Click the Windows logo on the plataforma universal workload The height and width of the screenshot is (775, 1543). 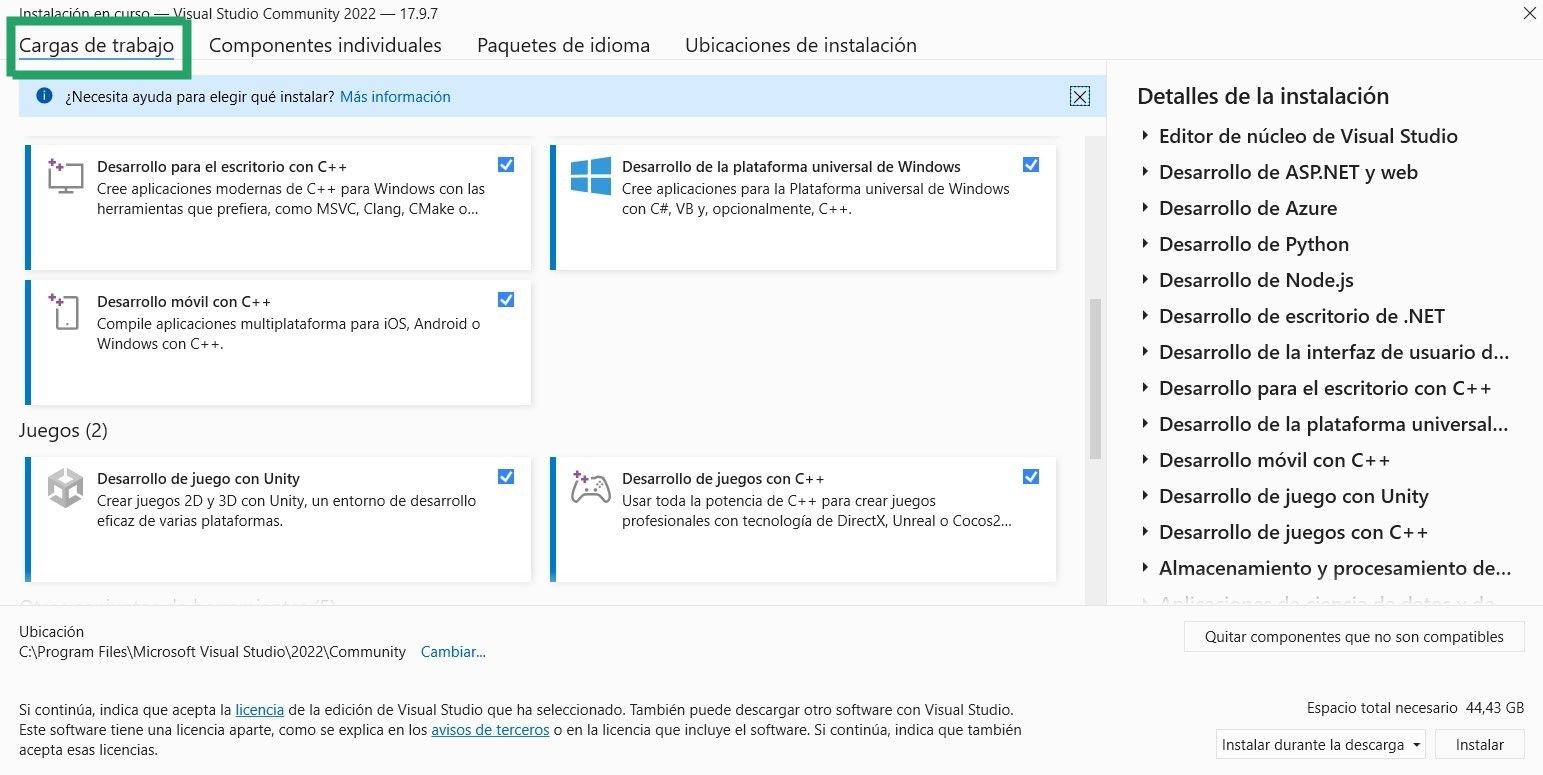click(x=589, y=176)
